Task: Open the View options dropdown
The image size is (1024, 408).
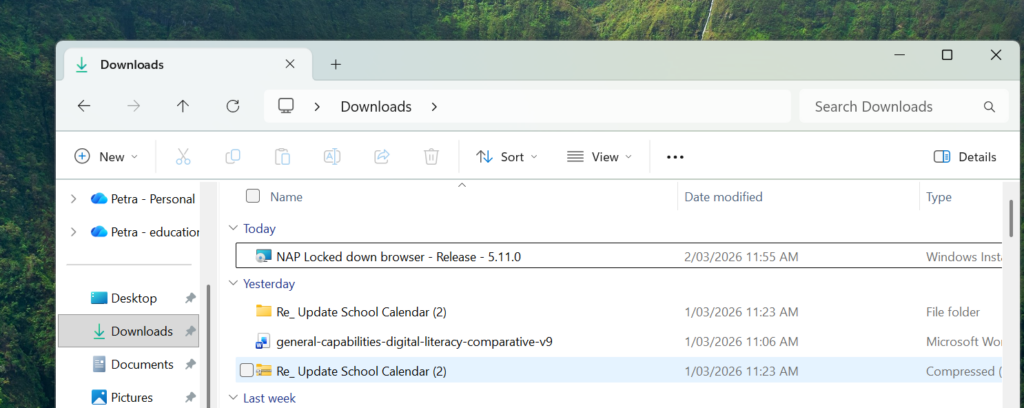Action: [599, 156]
